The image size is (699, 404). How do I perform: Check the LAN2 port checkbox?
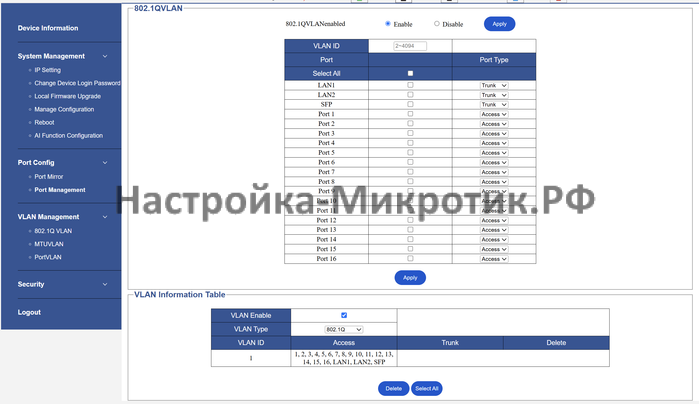[x=410, y=95]
